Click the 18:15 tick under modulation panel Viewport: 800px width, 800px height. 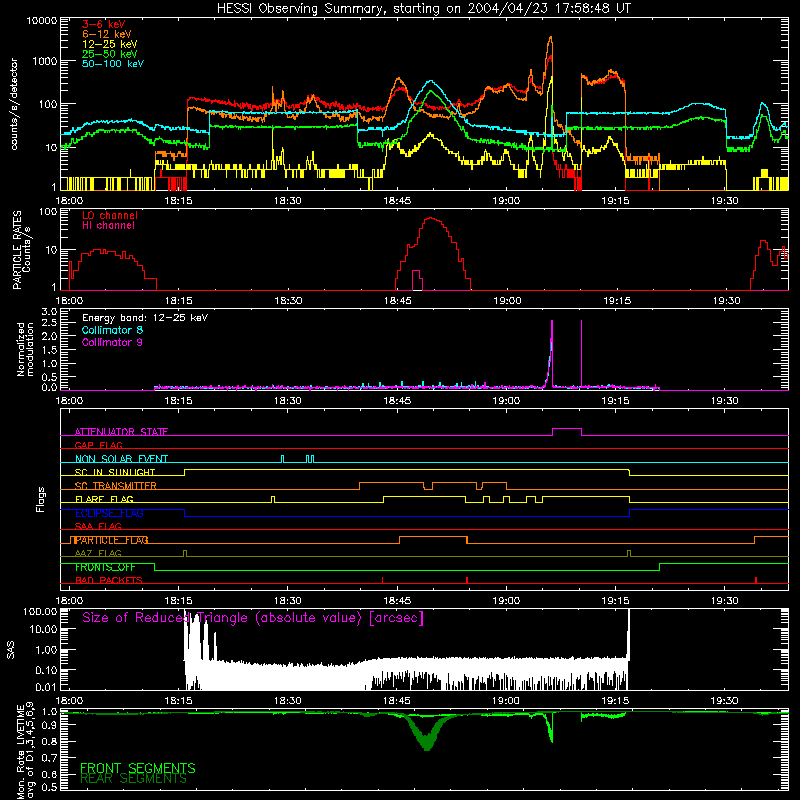coord(179,401)
